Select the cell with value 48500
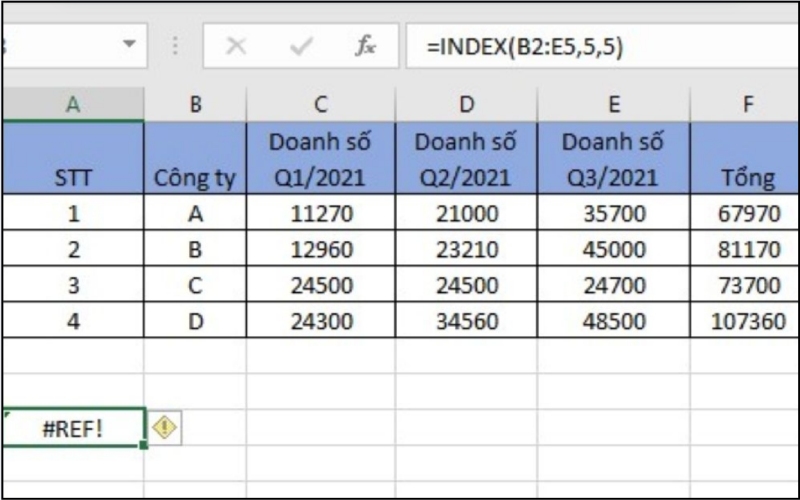Image resolution: width=800 pixels, height=500 pixels. (x=613, y=320)
